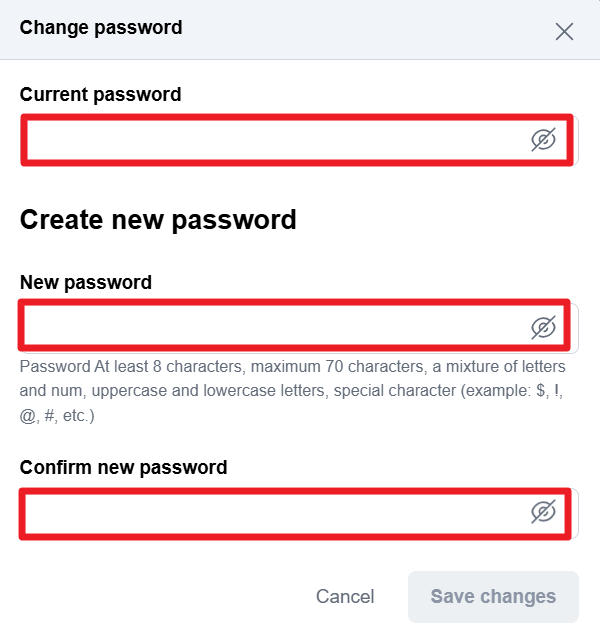Viewport: 600px width, 641px height.
Task: Click the Create new password heading
Action: [158, 220]
